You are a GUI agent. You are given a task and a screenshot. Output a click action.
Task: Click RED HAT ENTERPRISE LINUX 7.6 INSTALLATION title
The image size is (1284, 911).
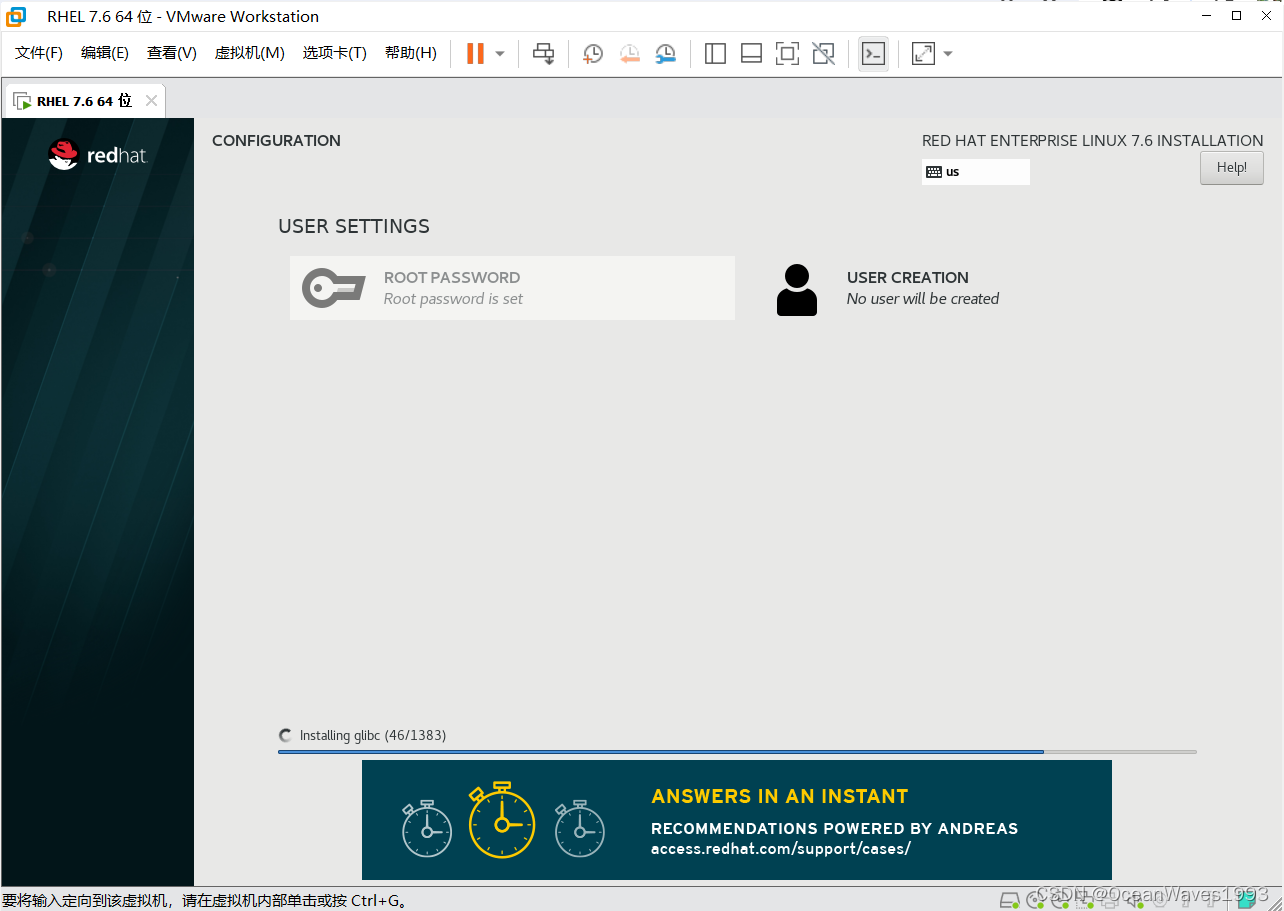[1093, 141]
